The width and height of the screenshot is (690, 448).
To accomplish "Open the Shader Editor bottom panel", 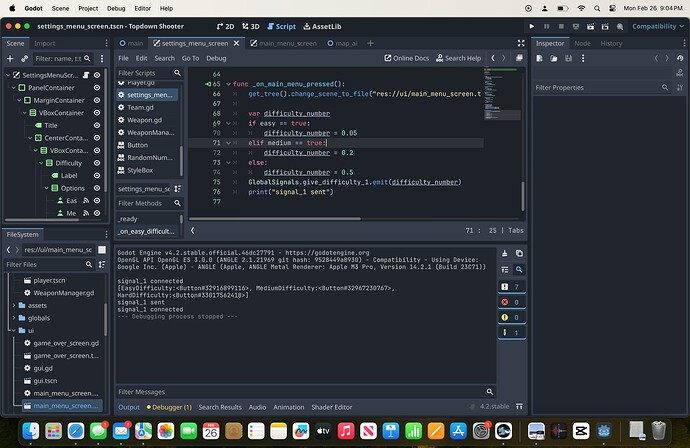I will pyautogui.click(x=332, y=407).
